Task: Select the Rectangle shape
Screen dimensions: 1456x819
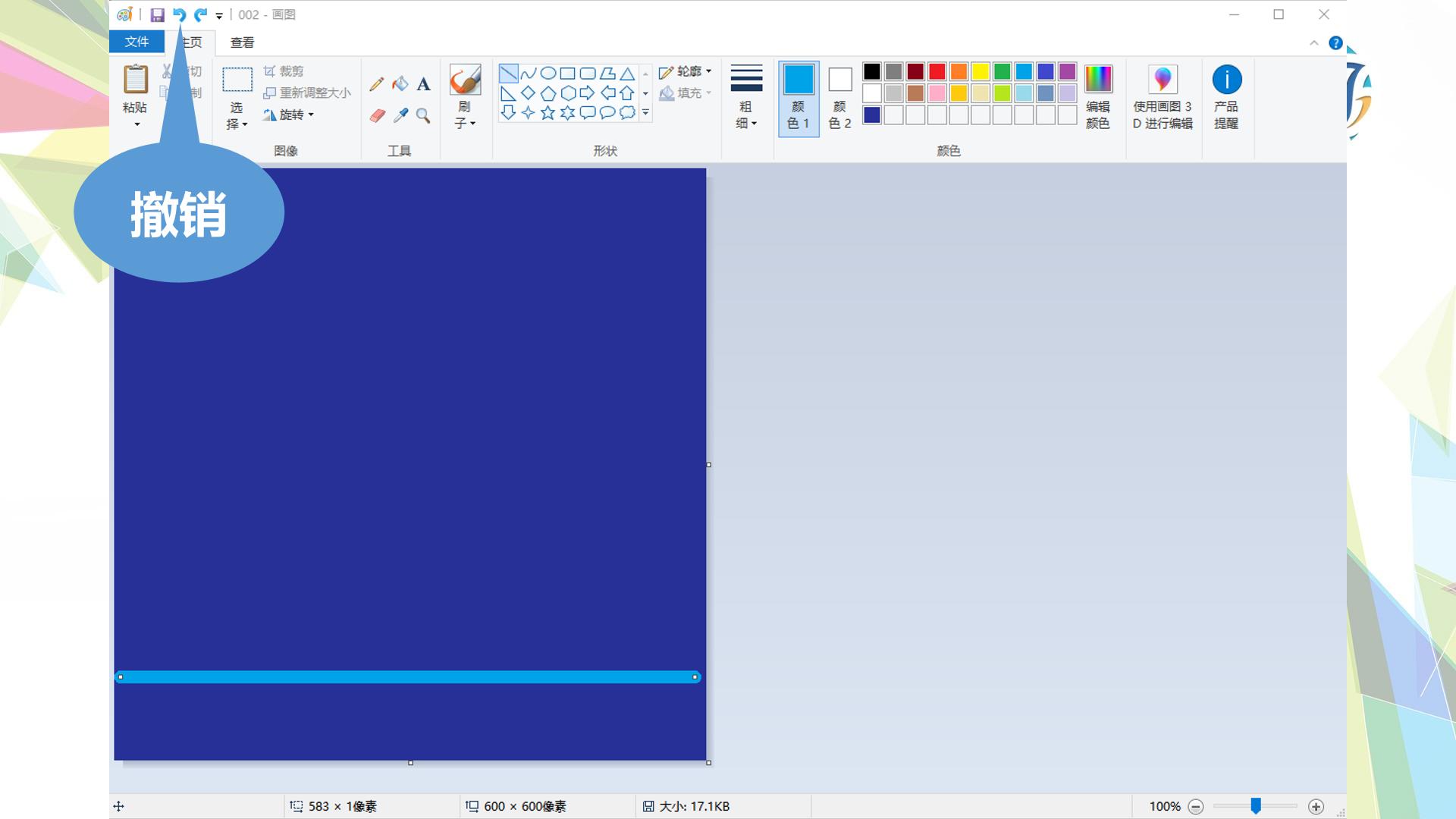Action: [x=567, y=74]
